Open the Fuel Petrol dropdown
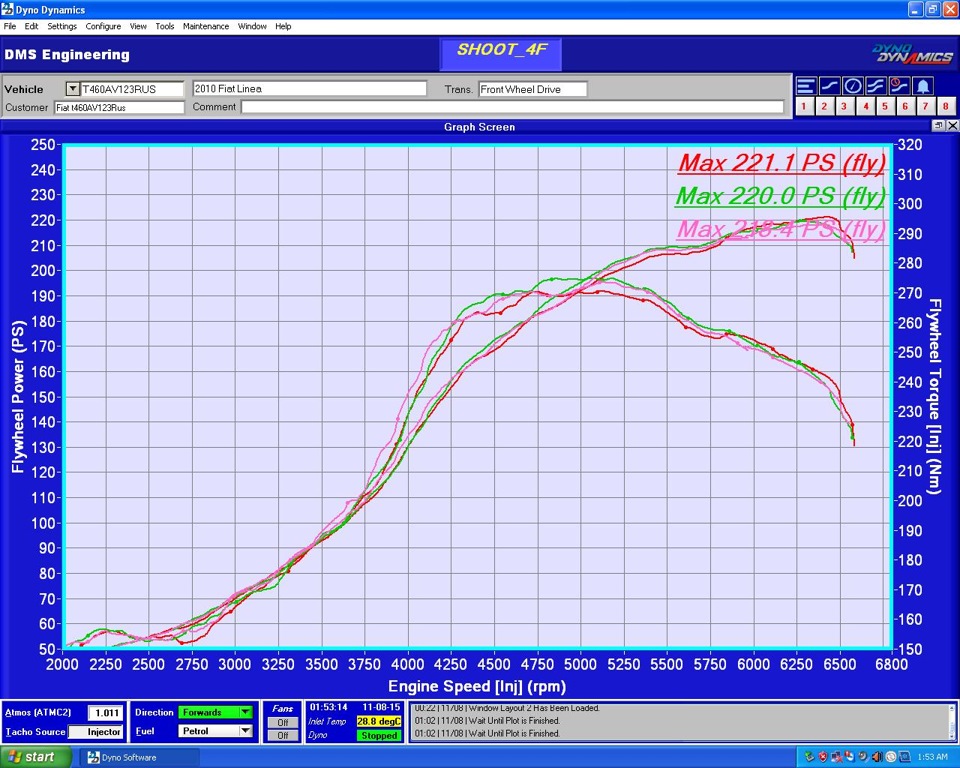The width and height of the screenshot is (960, 768). pyautogui.click(x=245, y=731)
